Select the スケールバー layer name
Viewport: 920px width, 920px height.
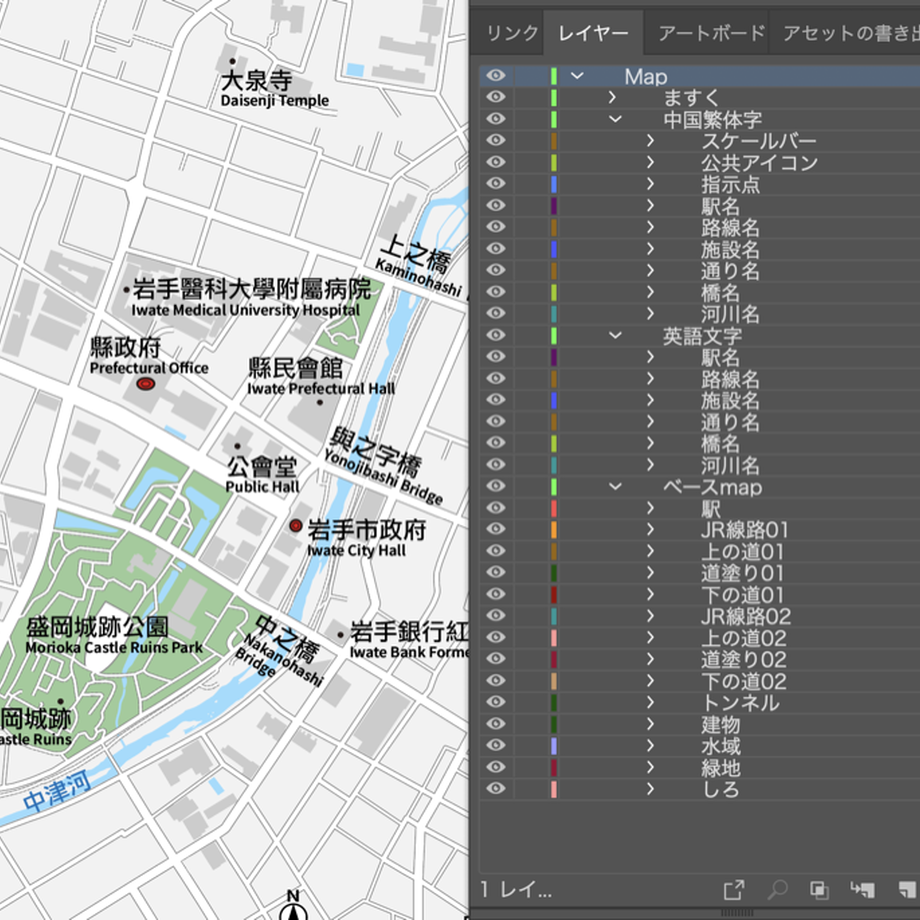(759, 141)
